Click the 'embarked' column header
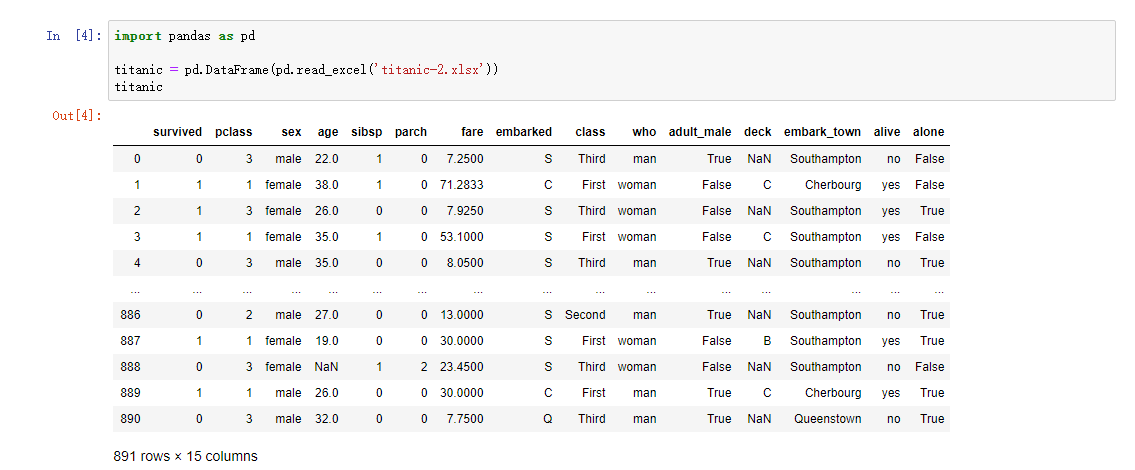Screen dimensions: 1135x470 [x=523, y=132]
